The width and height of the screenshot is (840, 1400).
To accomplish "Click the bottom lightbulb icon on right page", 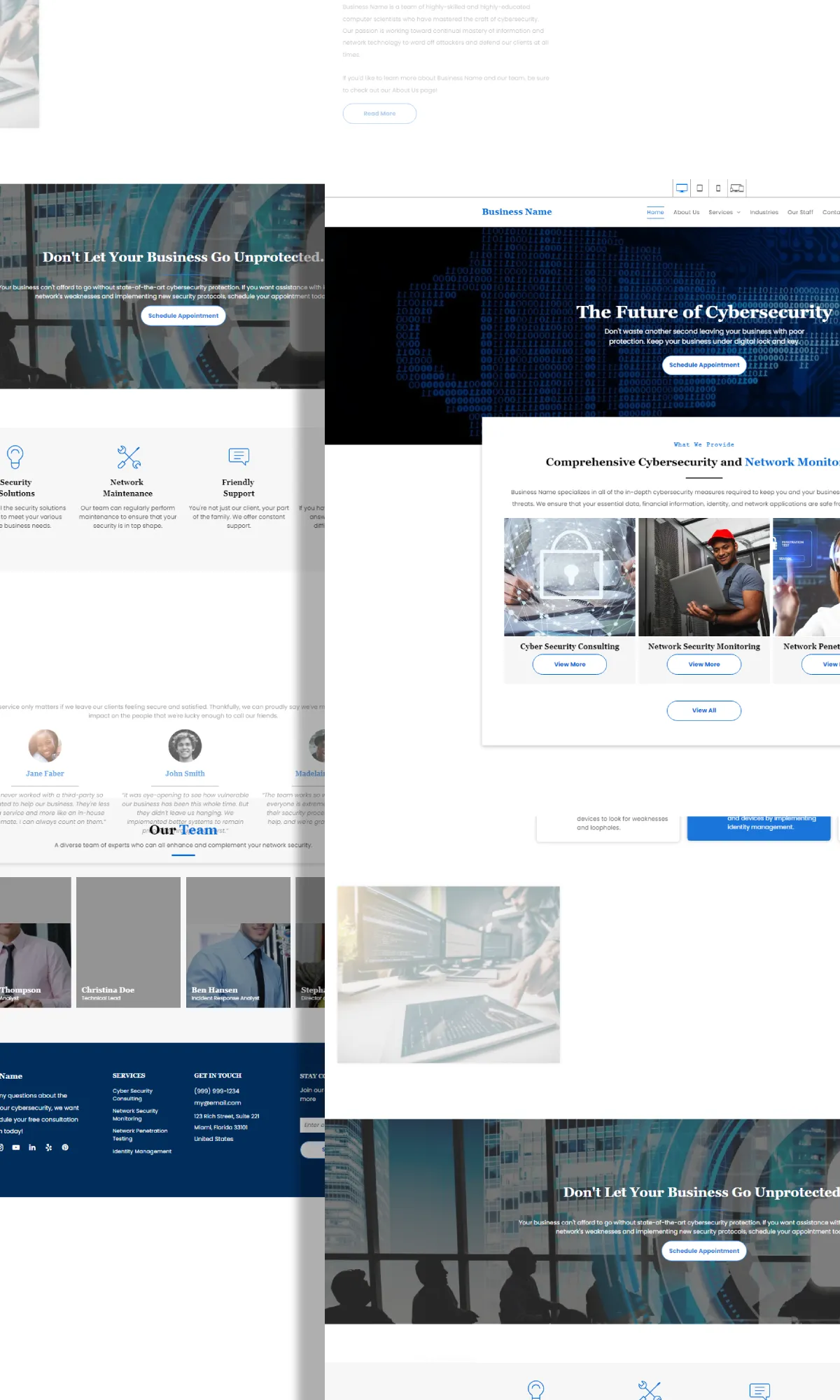I will [535, 1390].
